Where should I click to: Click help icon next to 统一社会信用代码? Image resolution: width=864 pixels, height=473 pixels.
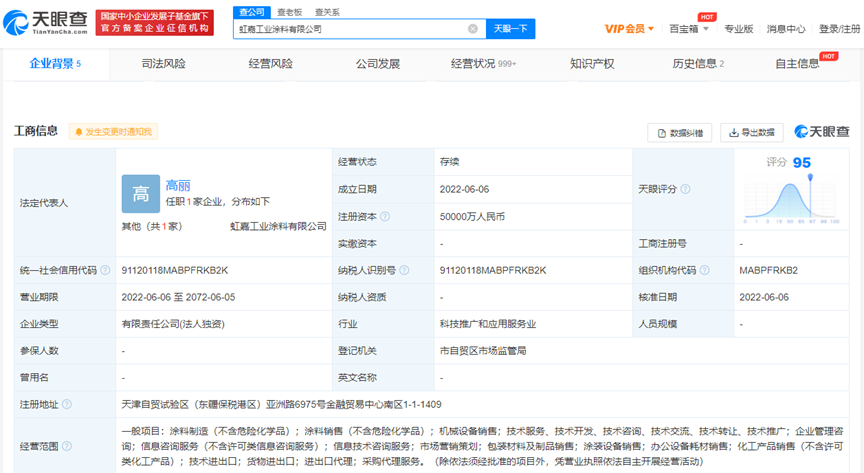pos(105,270)
